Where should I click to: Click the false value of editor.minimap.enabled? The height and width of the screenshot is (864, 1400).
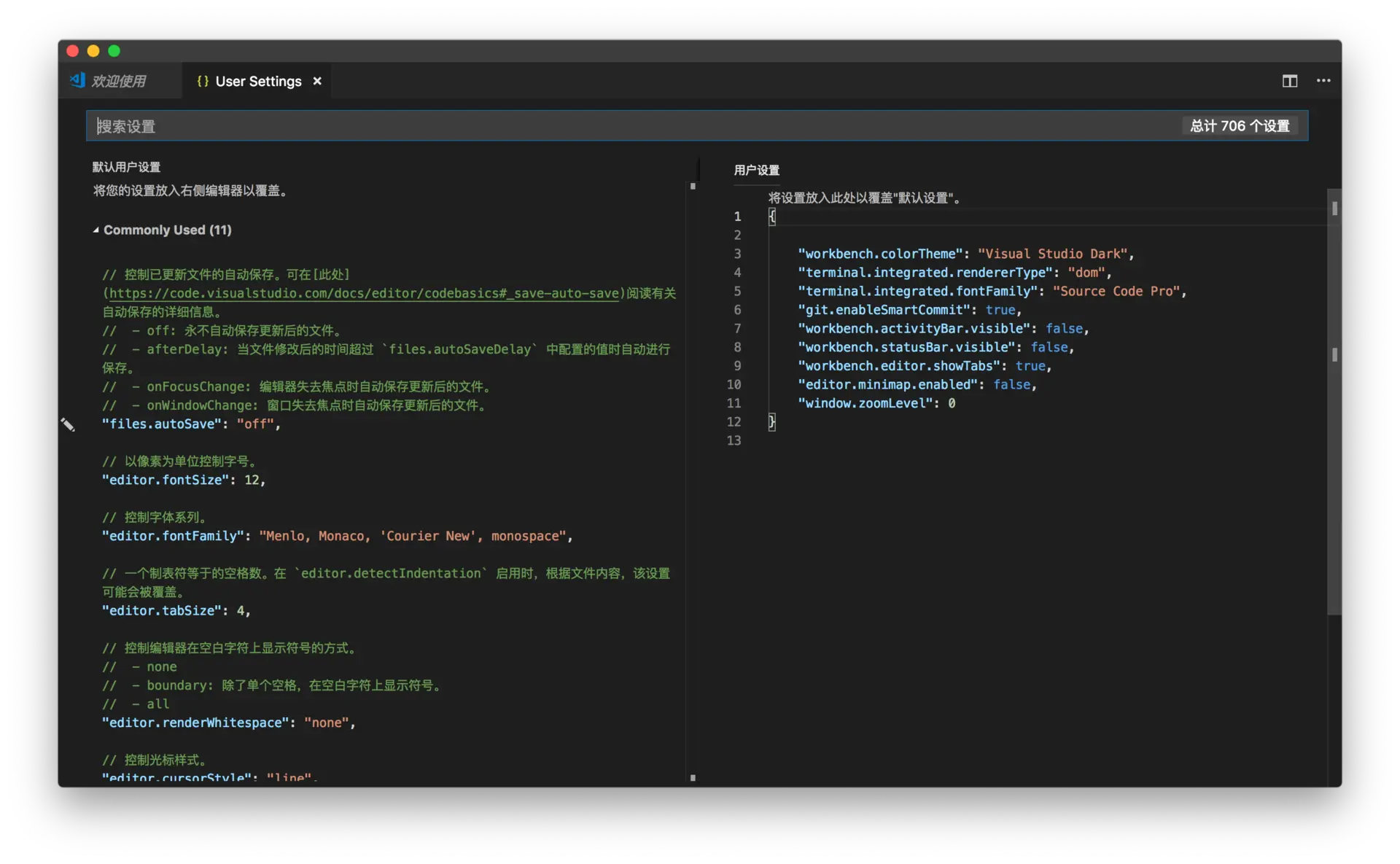pos(1011,385)
